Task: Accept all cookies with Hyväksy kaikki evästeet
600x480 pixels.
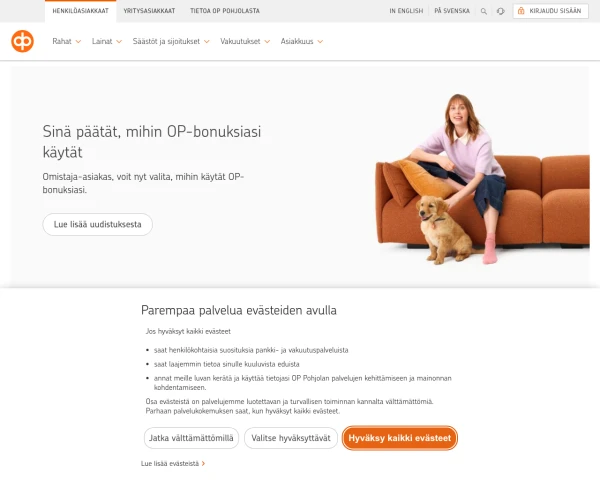Action: [x=399, y=438]
